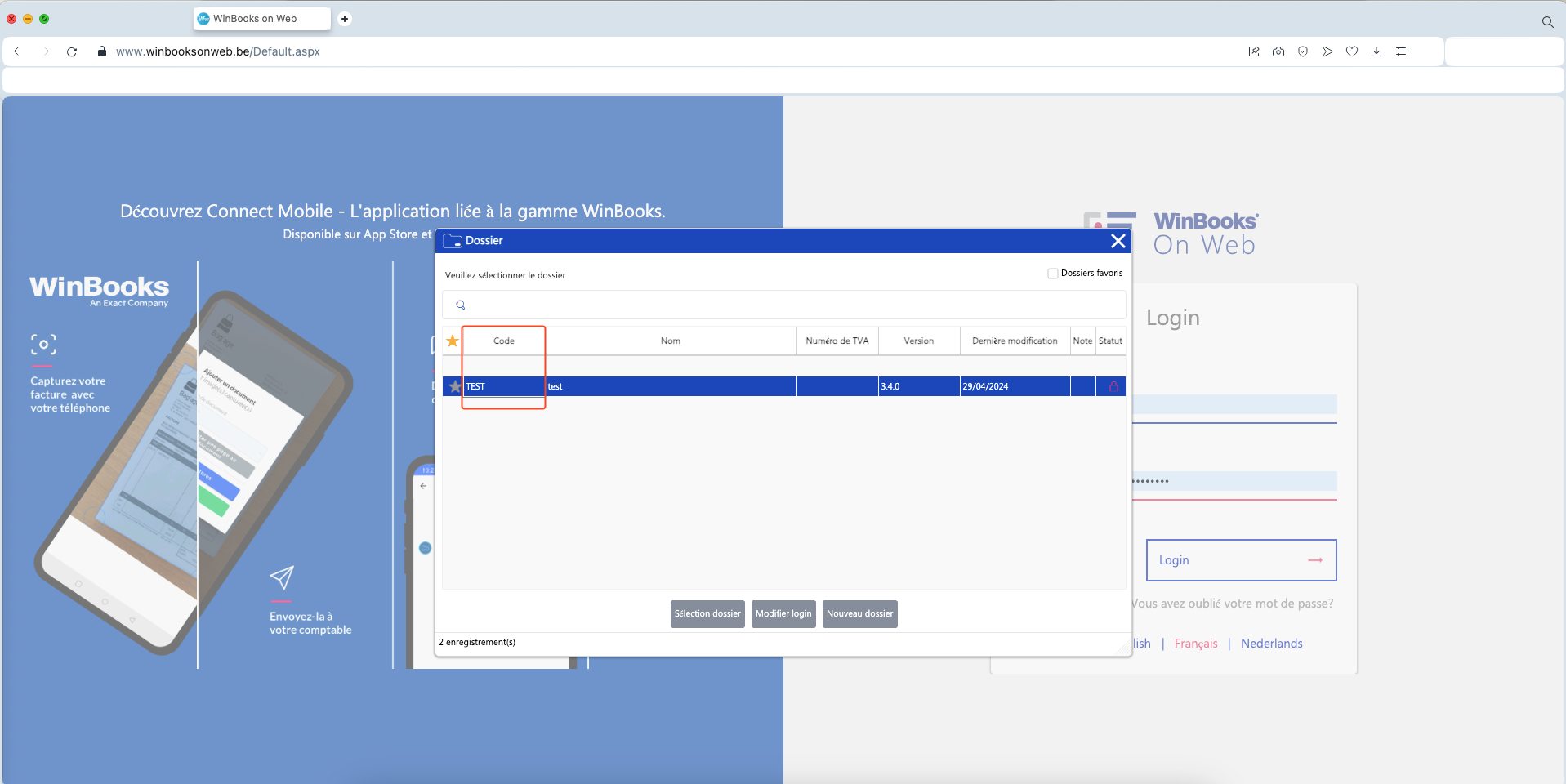Sort by the Code column header
The height and width of the screenshot is (784, 1566).
coord(504,341)
